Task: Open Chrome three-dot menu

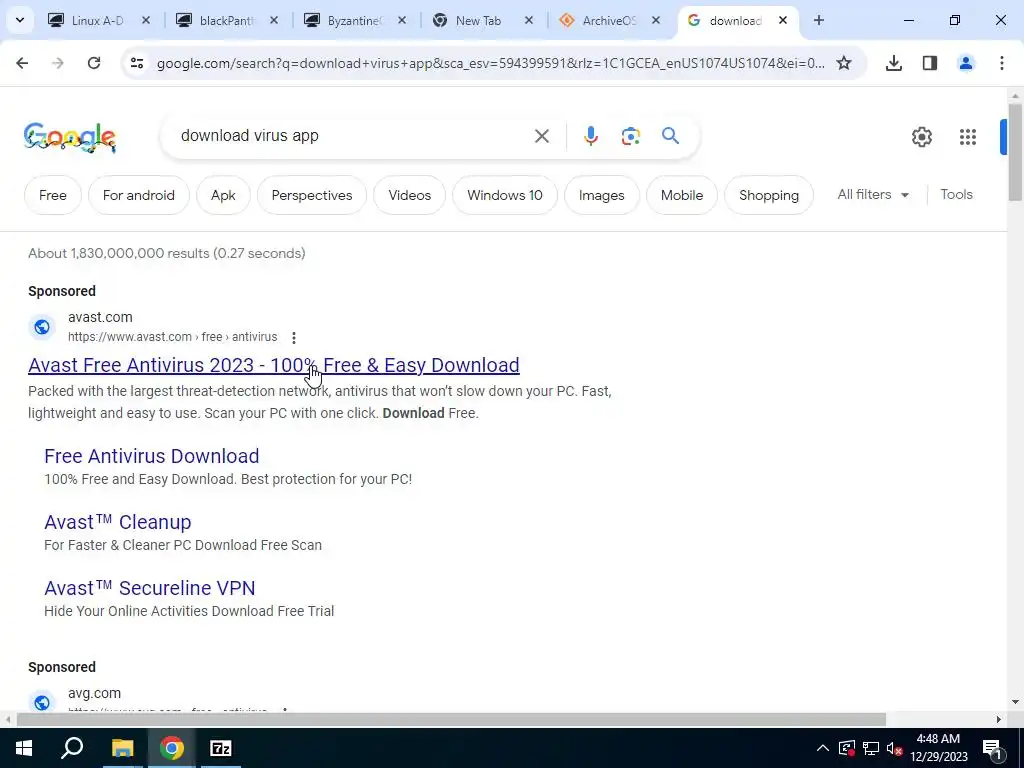Action: (x=1002, y=63)
